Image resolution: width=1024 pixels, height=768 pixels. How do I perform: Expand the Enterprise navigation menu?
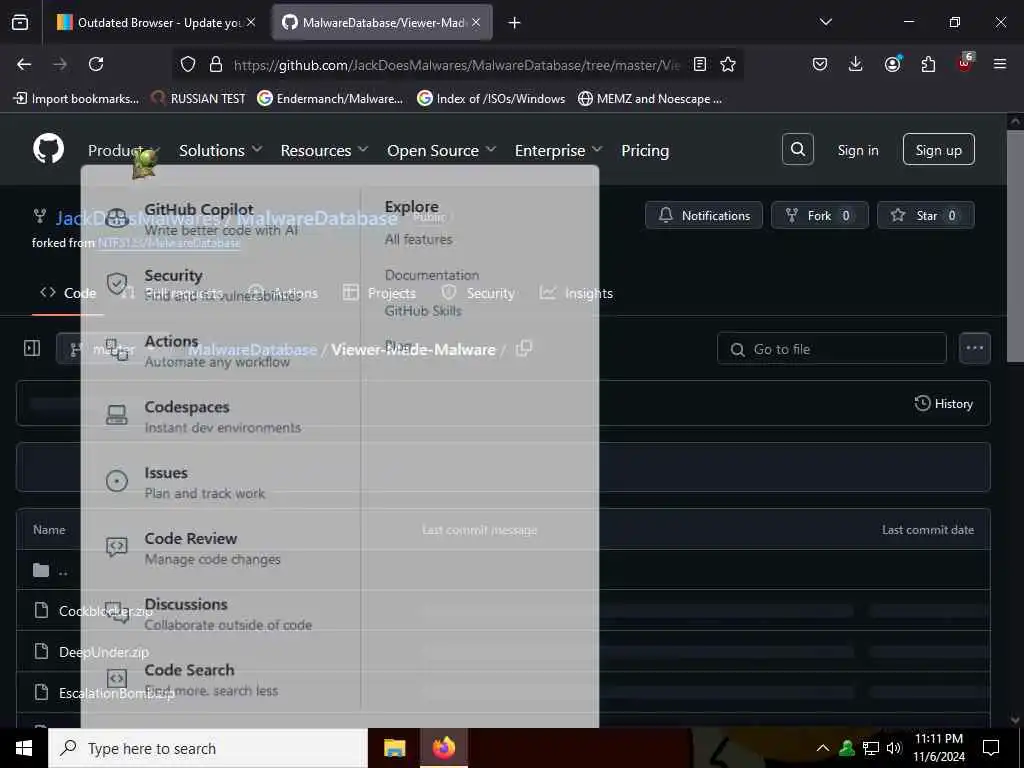pos(558,150)
